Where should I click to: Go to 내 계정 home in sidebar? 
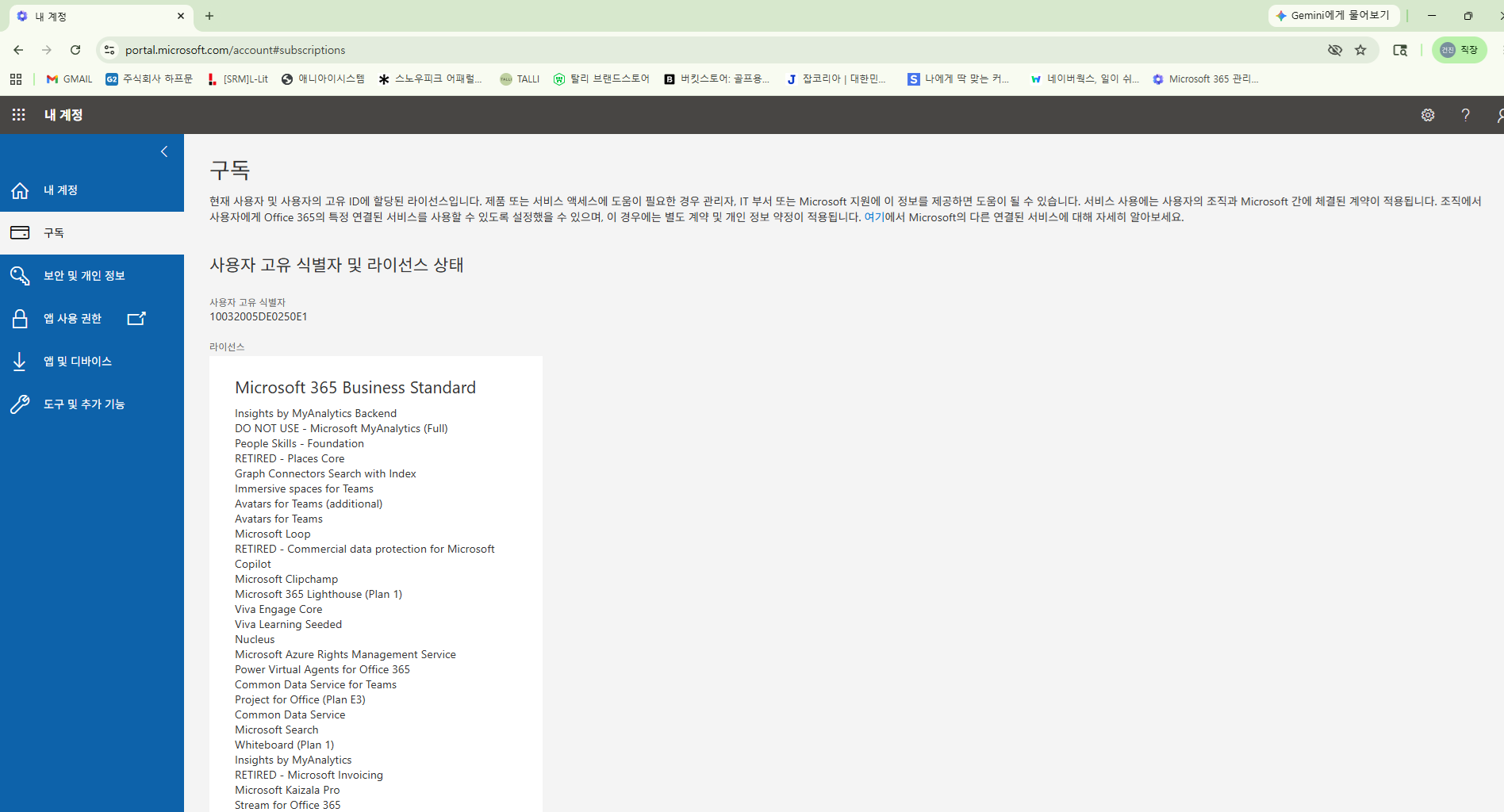tap(92, 190)
